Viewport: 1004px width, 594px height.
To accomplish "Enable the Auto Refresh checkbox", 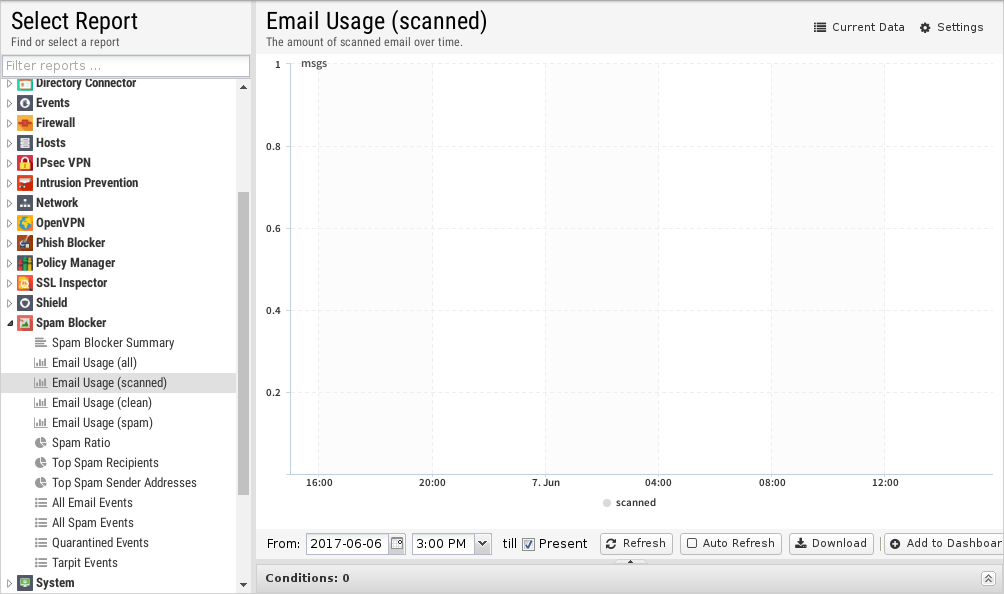I will click(692, 544).
